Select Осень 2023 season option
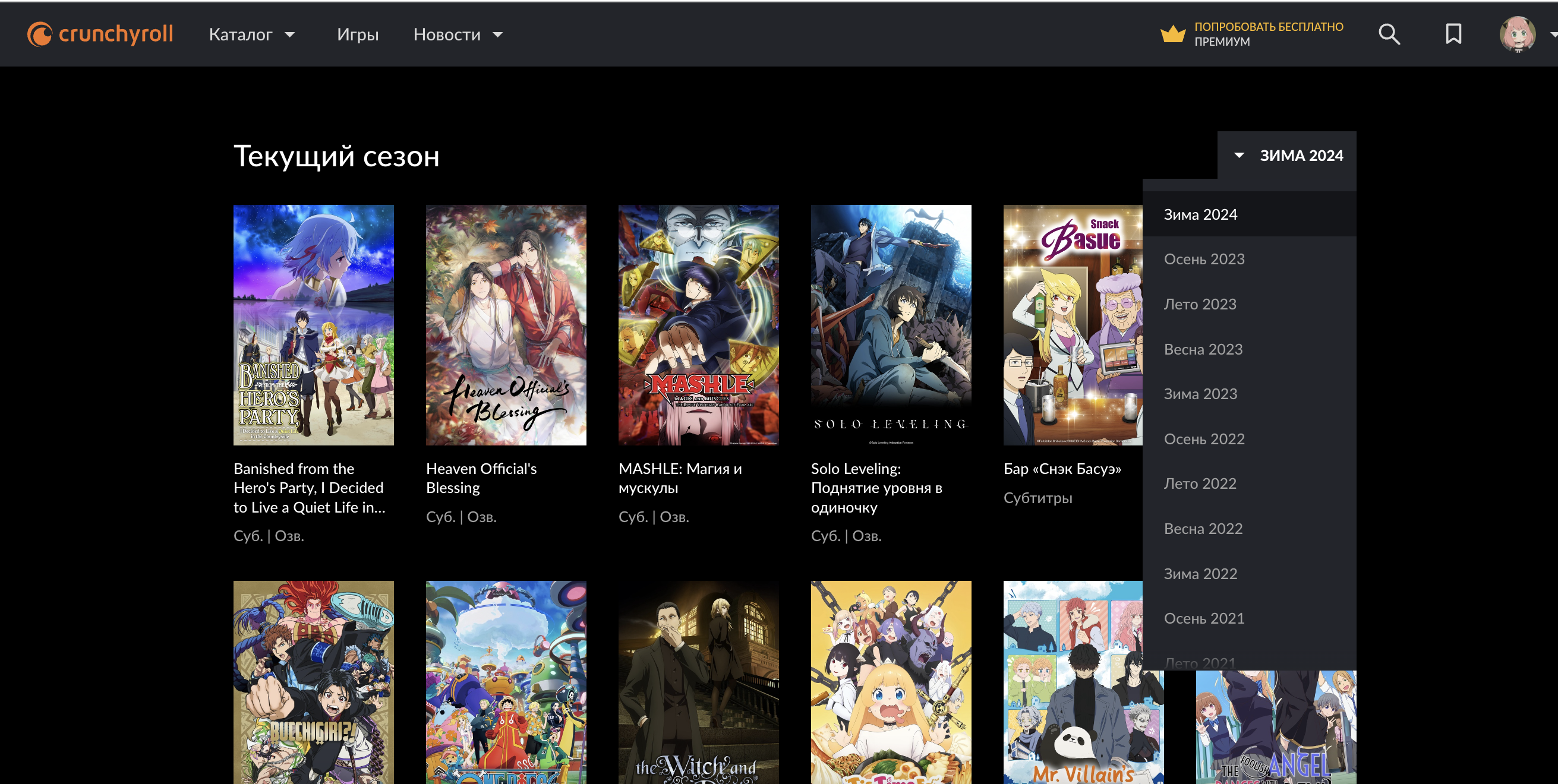The width and height of the screenshot is (1558, 784). point(1250,259)
